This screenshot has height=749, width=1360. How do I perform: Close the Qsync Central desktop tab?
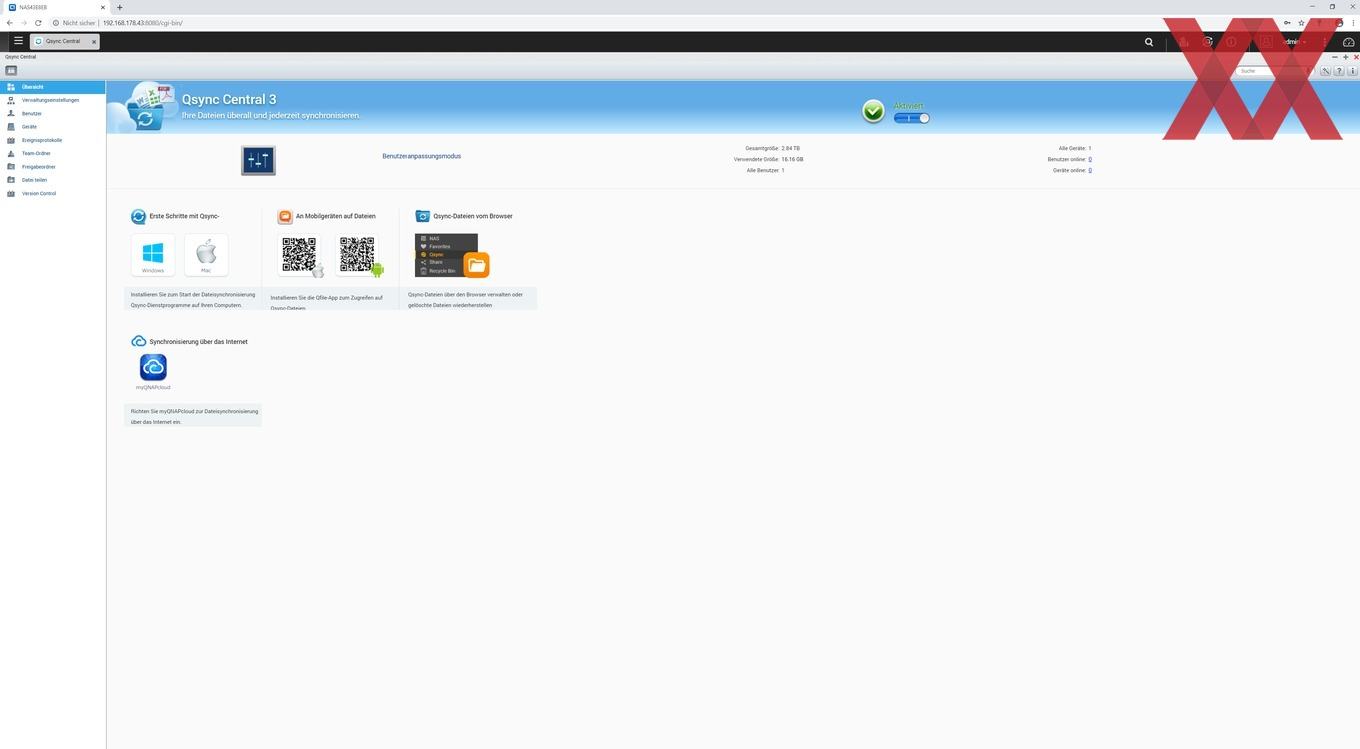click(x=94, y=41)
